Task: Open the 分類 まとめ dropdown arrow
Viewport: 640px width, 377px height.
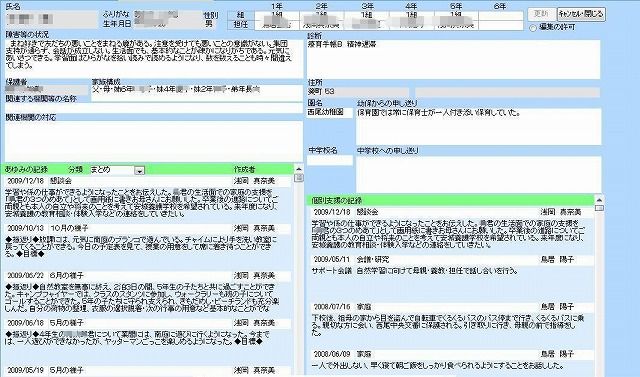Action: coord(140,171)
